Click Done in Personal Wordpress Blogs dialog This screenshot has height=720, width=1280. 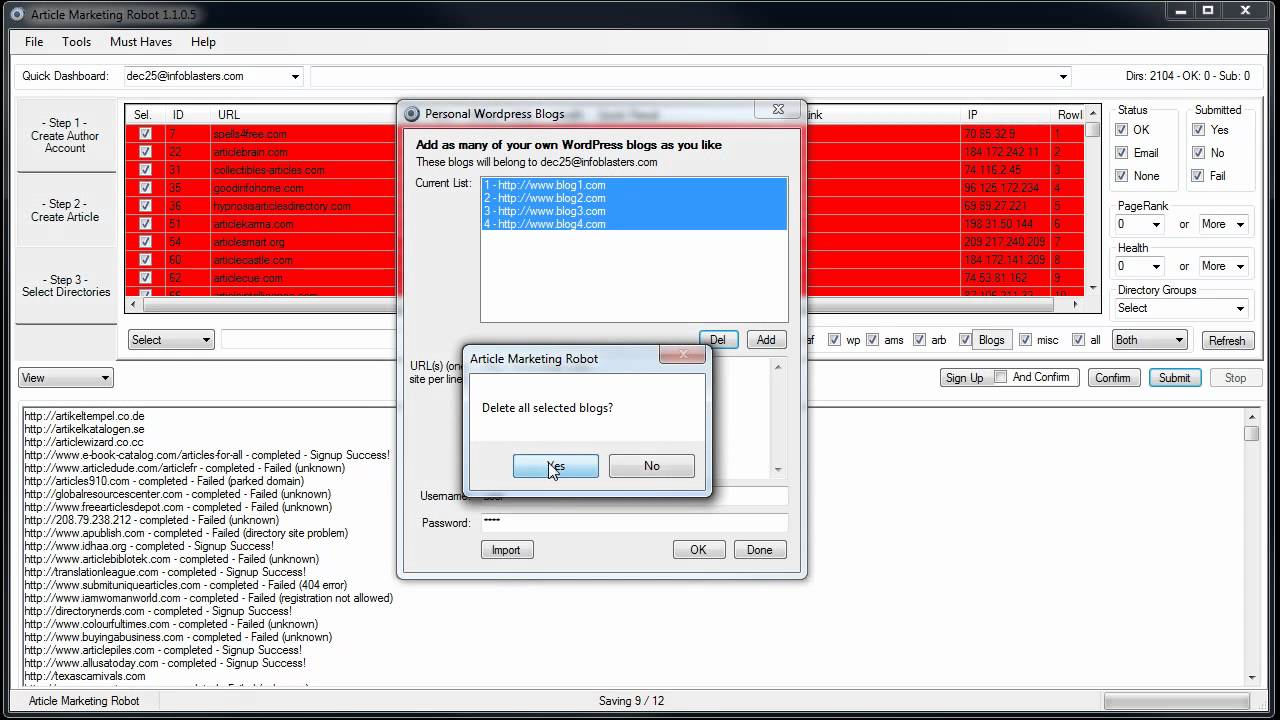point(759,550)
